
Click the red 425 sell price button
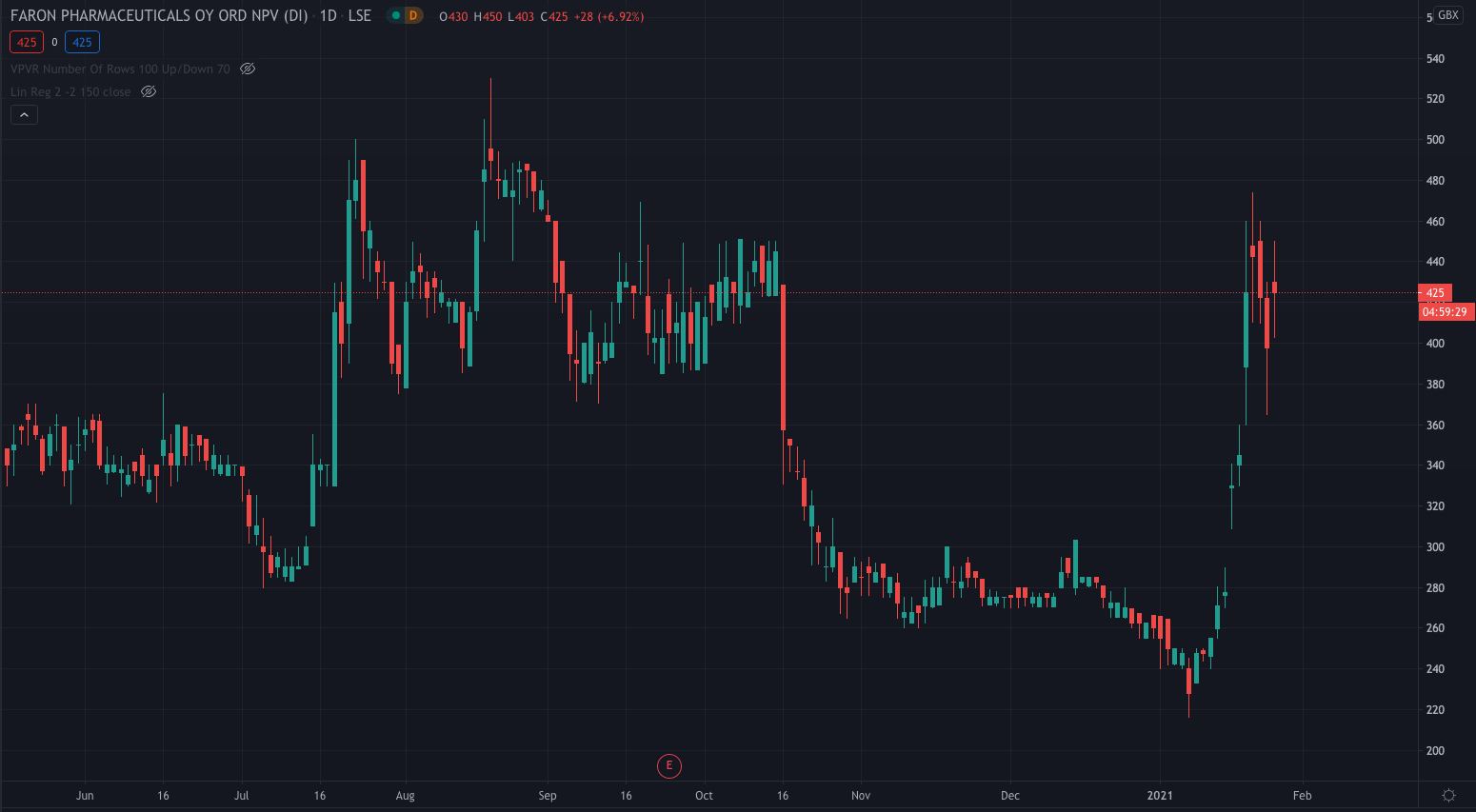coord(27,42)
